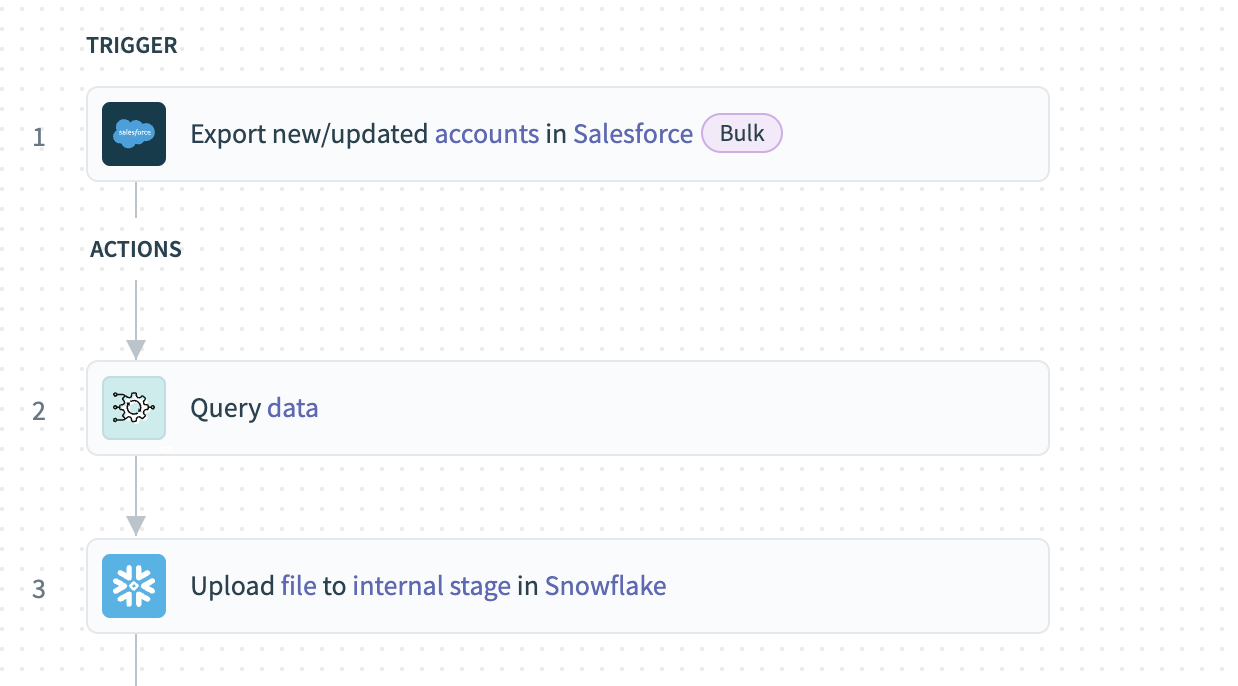Open the "Salesforce" link in step 1
This screenshot has width=1238, height=686.
pyautogui.click(x=633, y=134)
